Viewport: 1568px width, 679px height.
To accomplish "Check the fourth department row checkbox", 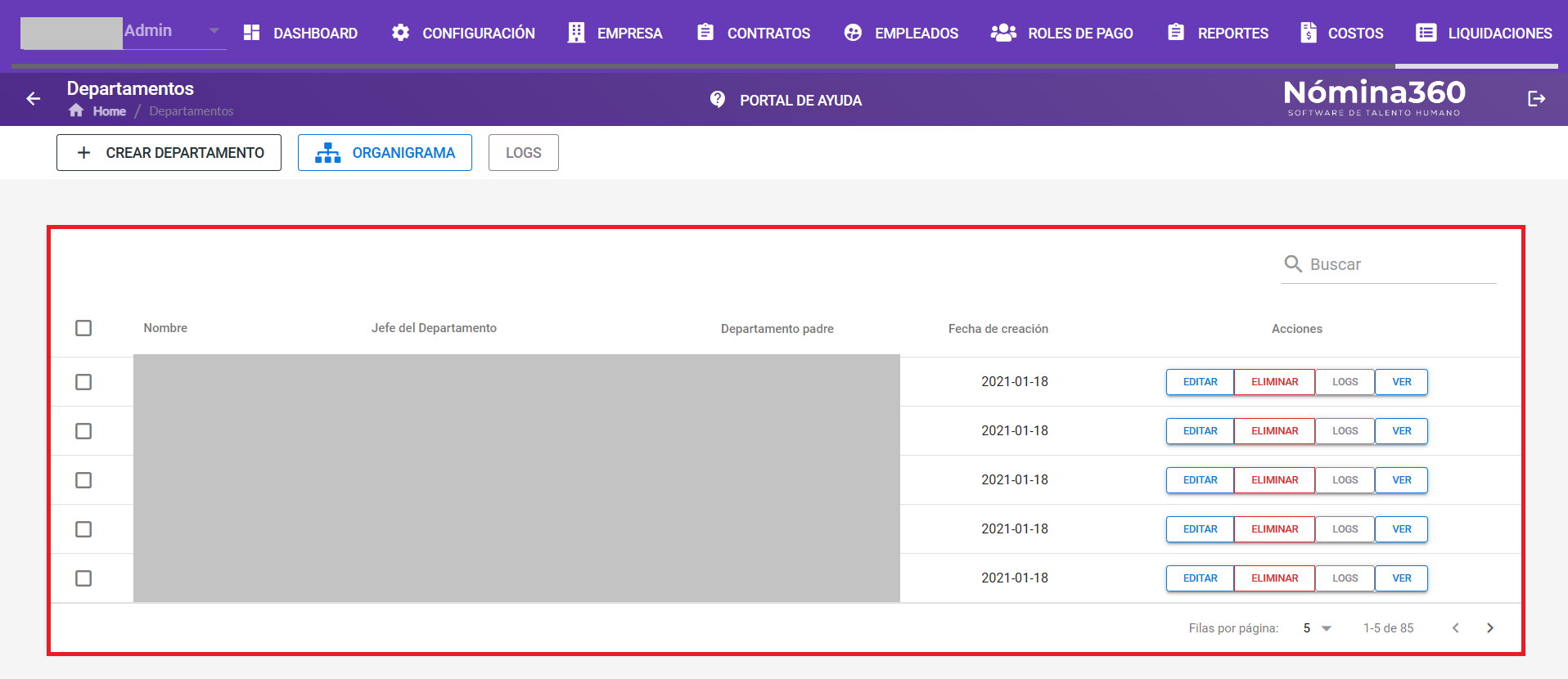I will pyautogui.click(x=83, y=529).
